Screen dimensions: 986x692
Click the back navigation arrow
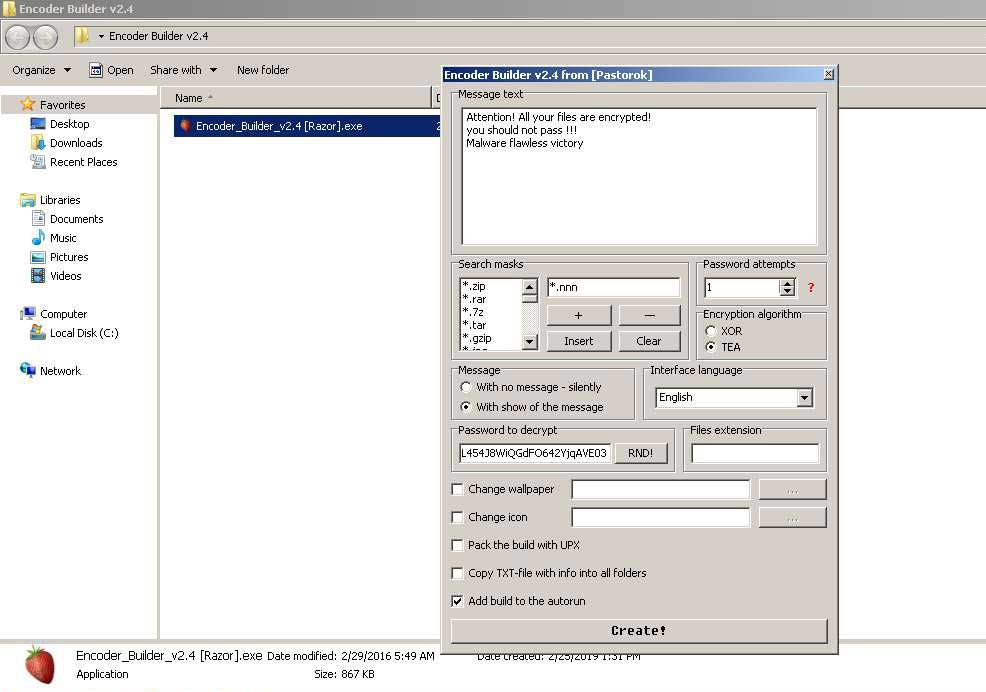(16, 36)
